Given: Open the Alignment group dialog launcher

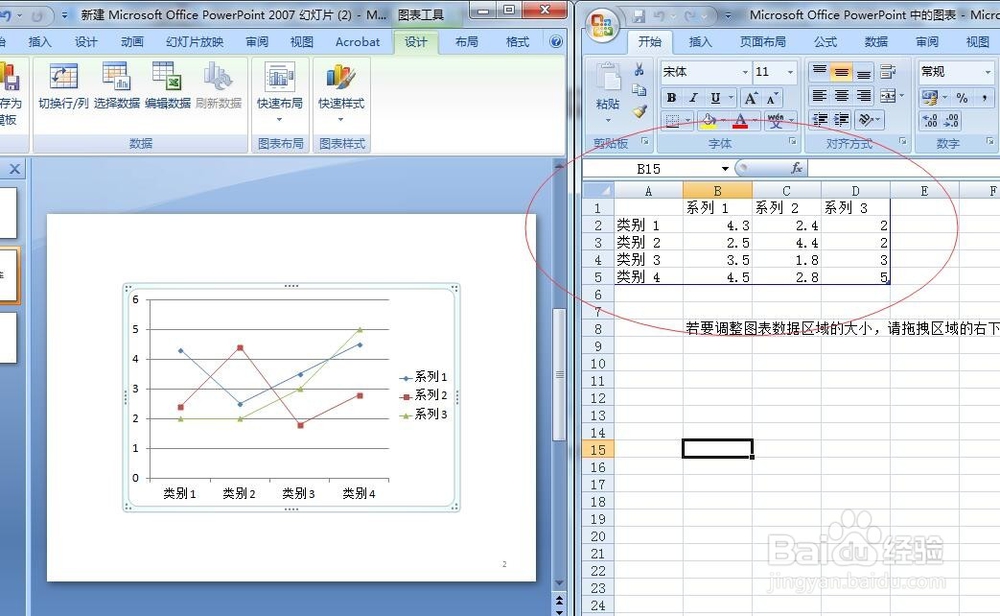Looking at the screenshot, I should point(903,142).
